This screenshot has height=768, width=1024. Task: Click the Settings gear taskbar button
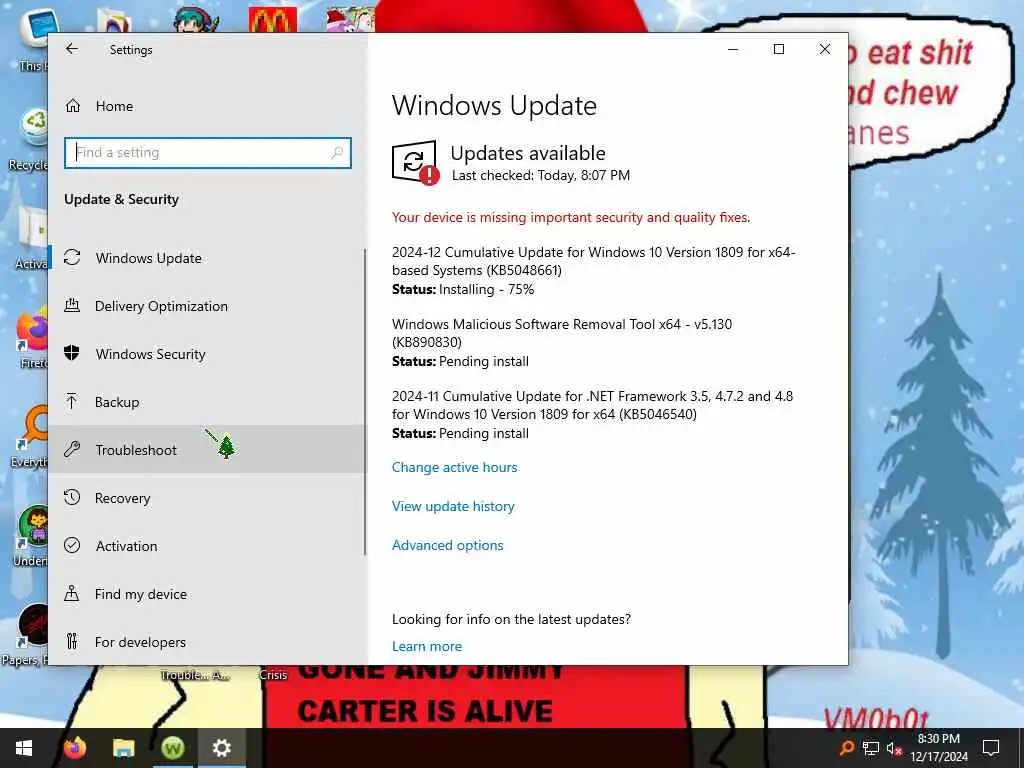pos(222,748)
